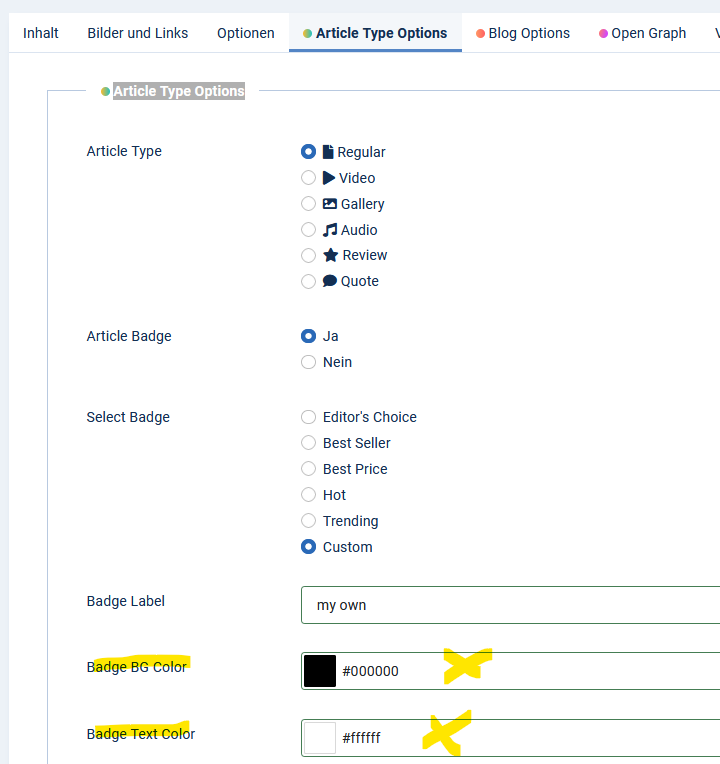Viewport: 720px width, 764px height.
Task: Open the white Badge Text Color swatch
Action: (320, 738)
